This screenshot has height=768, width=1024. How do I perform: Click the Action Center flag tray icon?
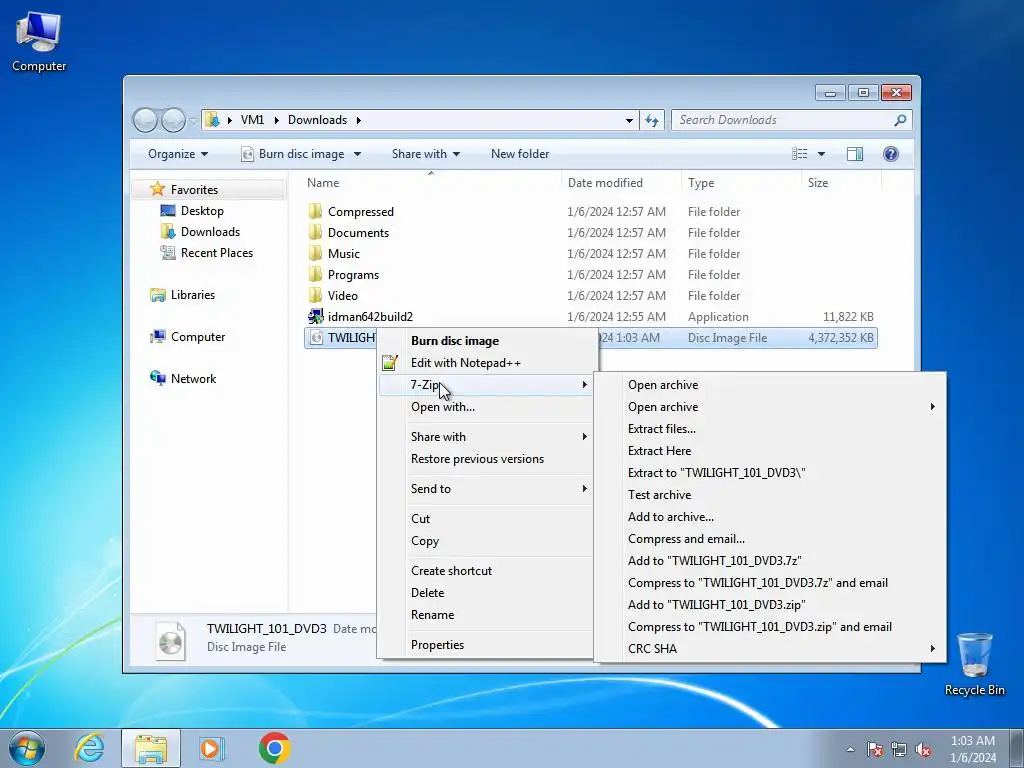(875, 749)
